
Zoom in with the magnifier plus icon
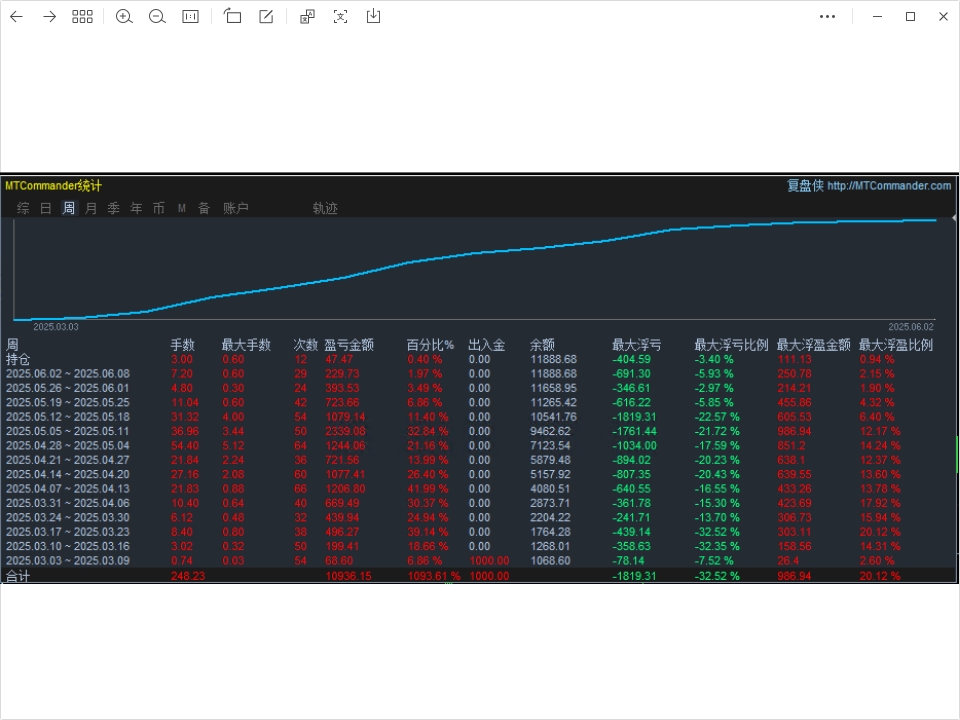pyautogui.click(x=124, y=17)
